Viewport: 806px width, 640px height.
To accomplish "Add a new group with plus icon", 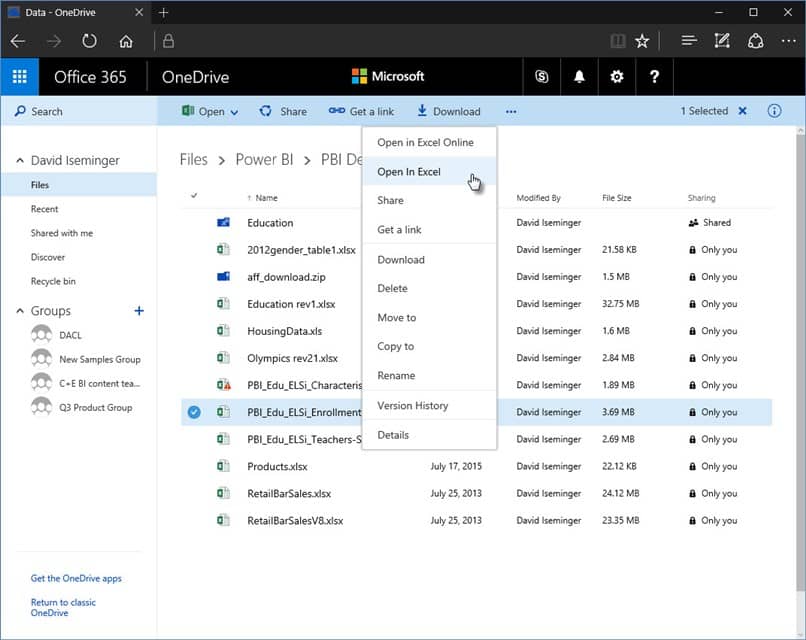I will 139,311.
